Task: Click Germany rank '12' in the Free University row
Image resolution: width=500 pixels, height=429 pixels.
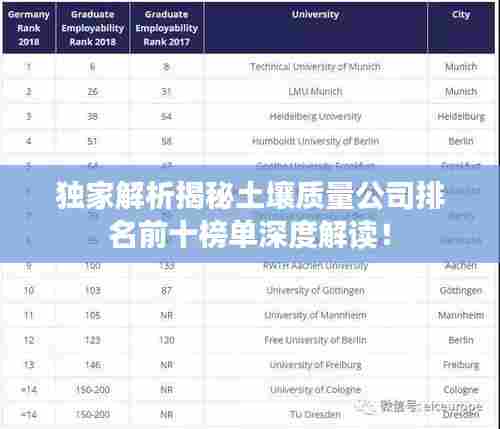Action: coord(29,340)
